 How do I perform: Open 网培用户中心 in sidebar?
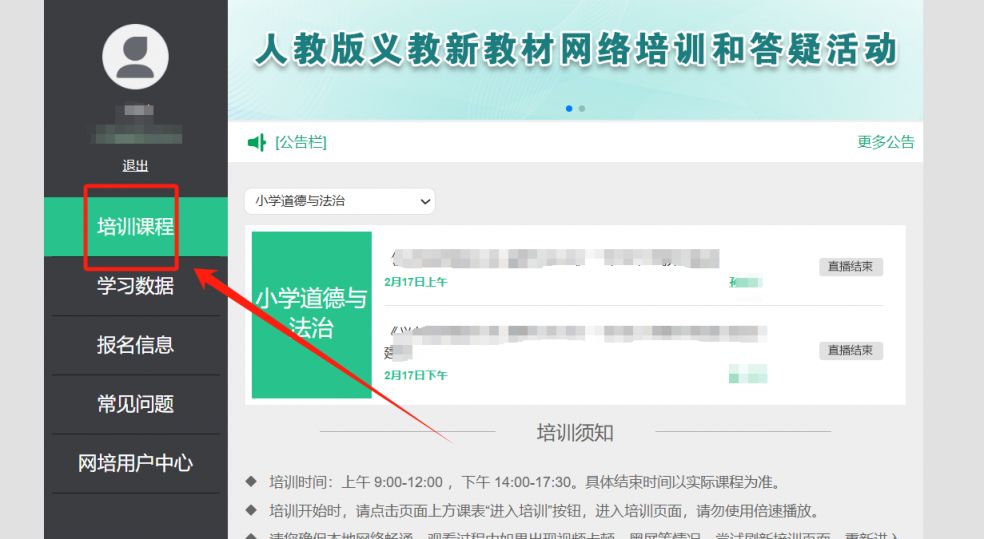point(136,463)
